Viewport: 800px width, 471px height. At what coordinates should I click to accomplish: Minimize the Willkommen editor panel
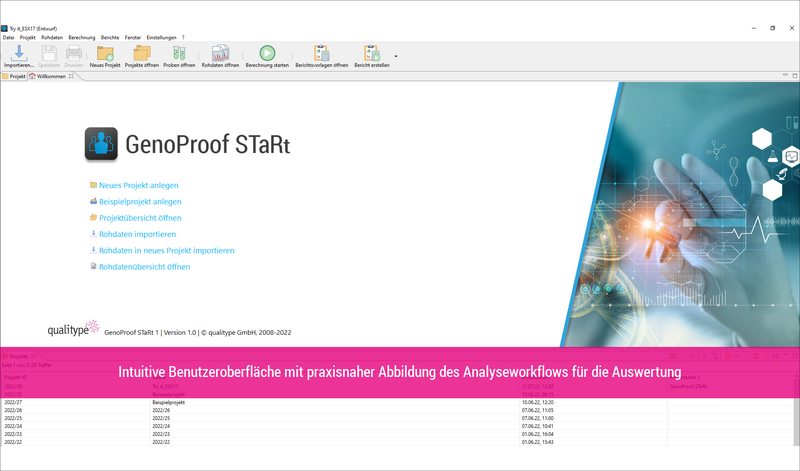[x=785, y=76]
